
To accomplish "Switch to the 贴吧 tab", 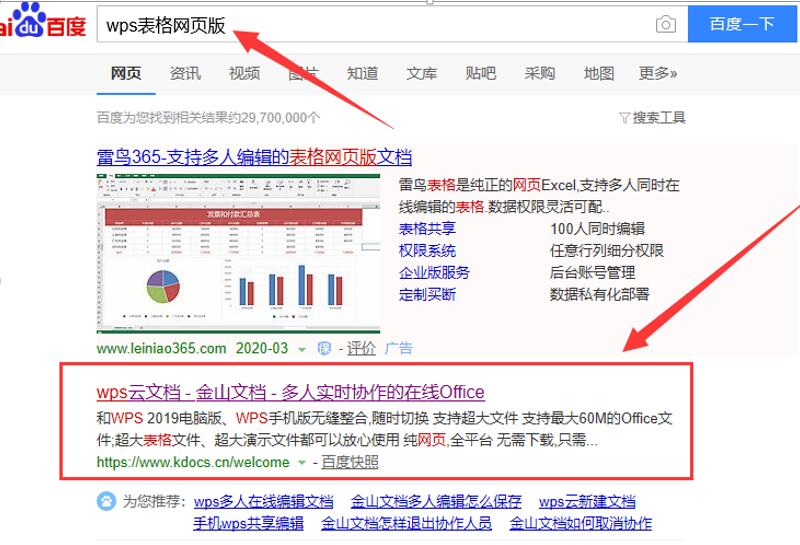I will coord(481,73).
